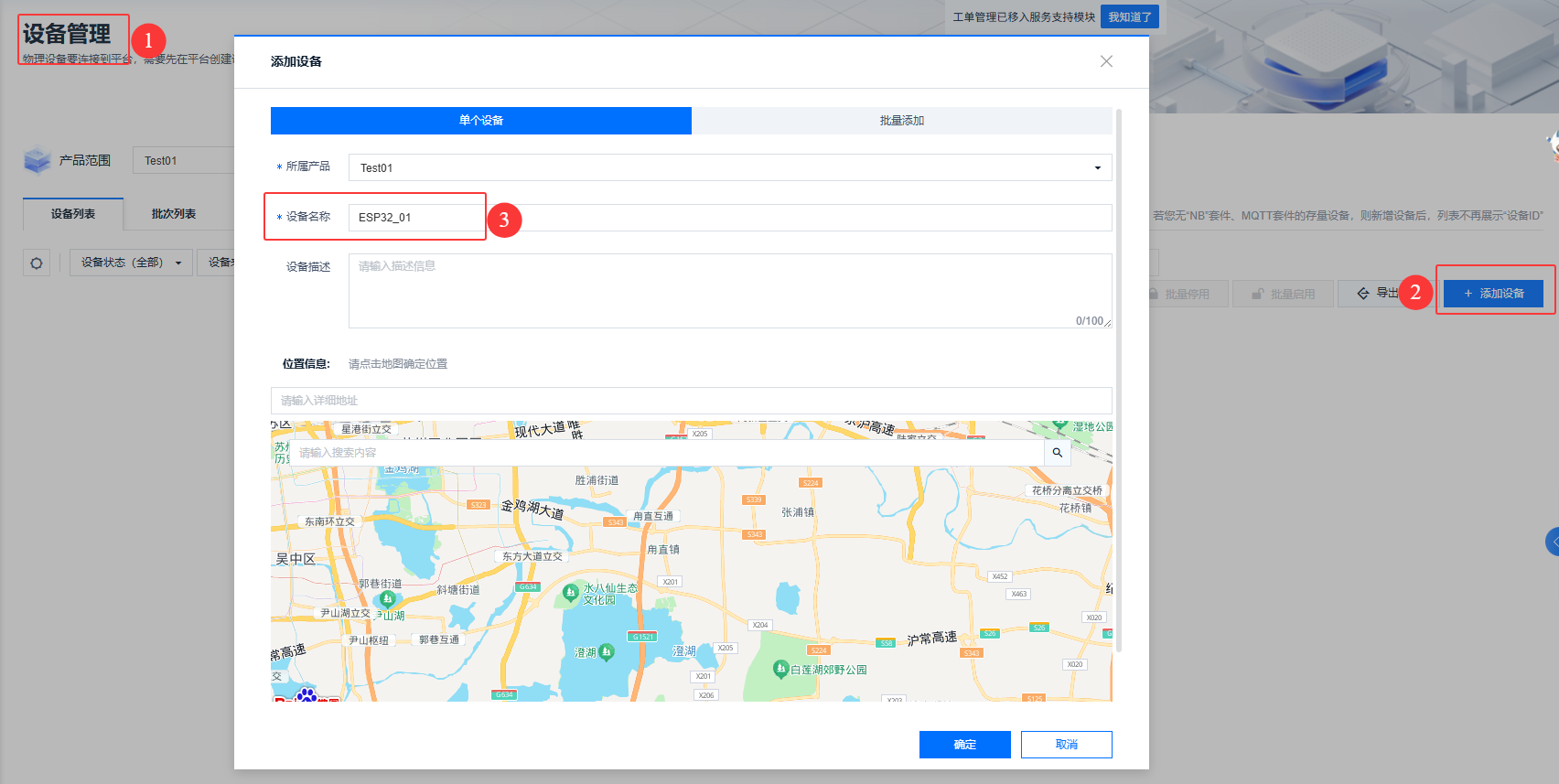Image resolution: width=1559 pixels, height=784 pixels.
Task: Click the 设备描述 text area
Action: [730, 291]
